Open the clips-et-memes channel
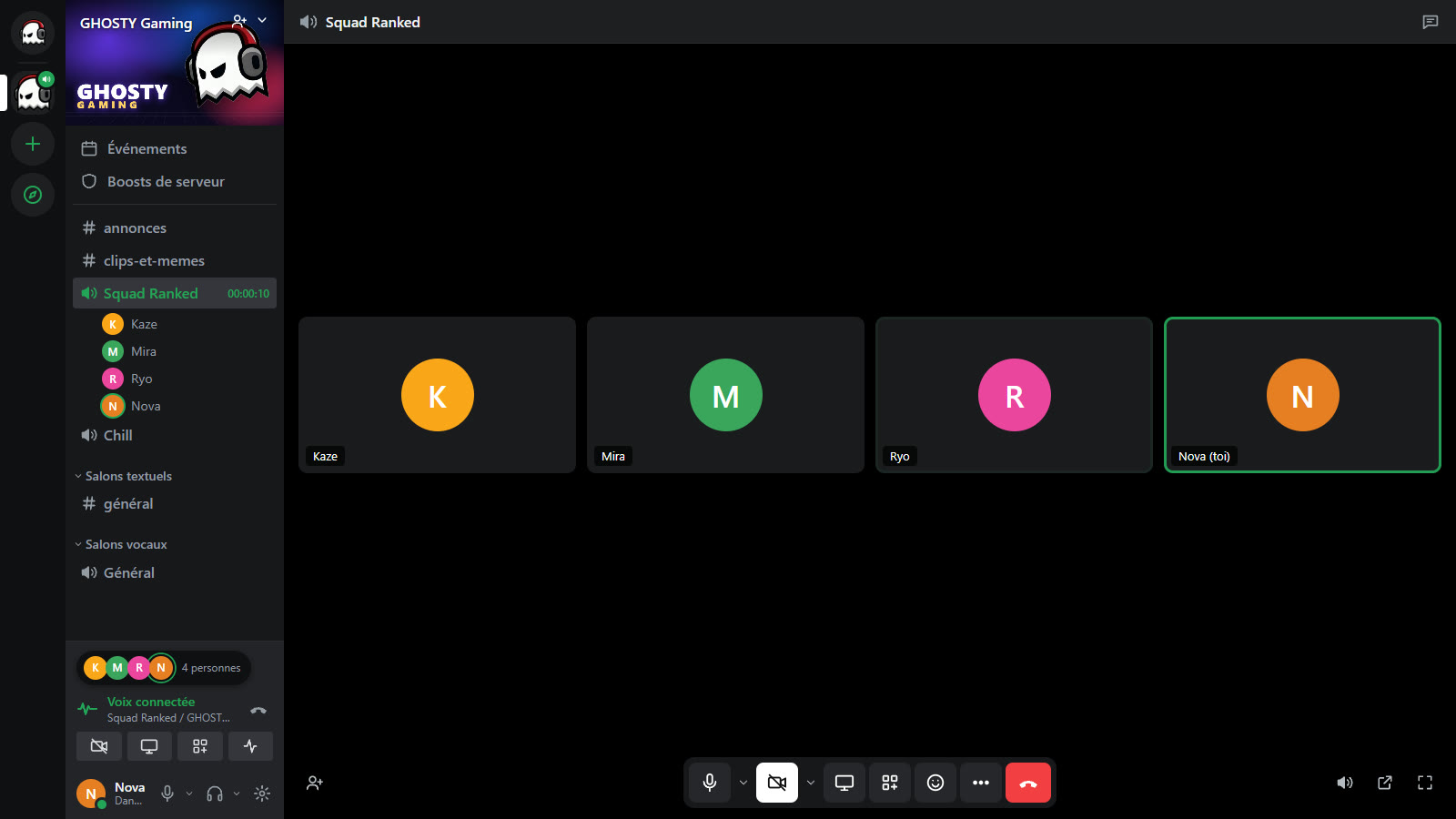1456x819 pixels. click(x=175, y=260)
